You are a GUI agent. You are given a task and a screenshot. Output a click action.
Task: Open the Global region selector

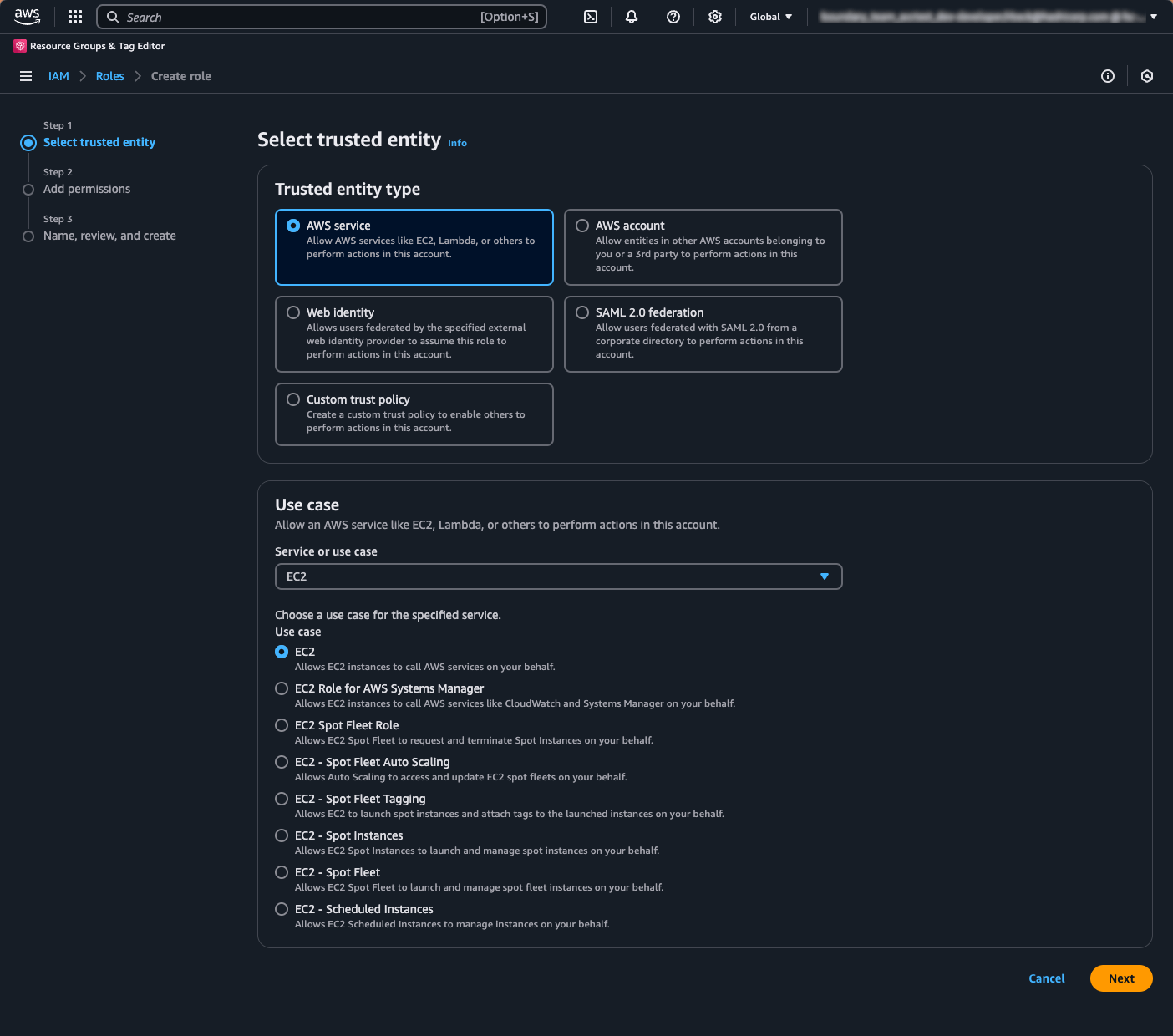770,17
